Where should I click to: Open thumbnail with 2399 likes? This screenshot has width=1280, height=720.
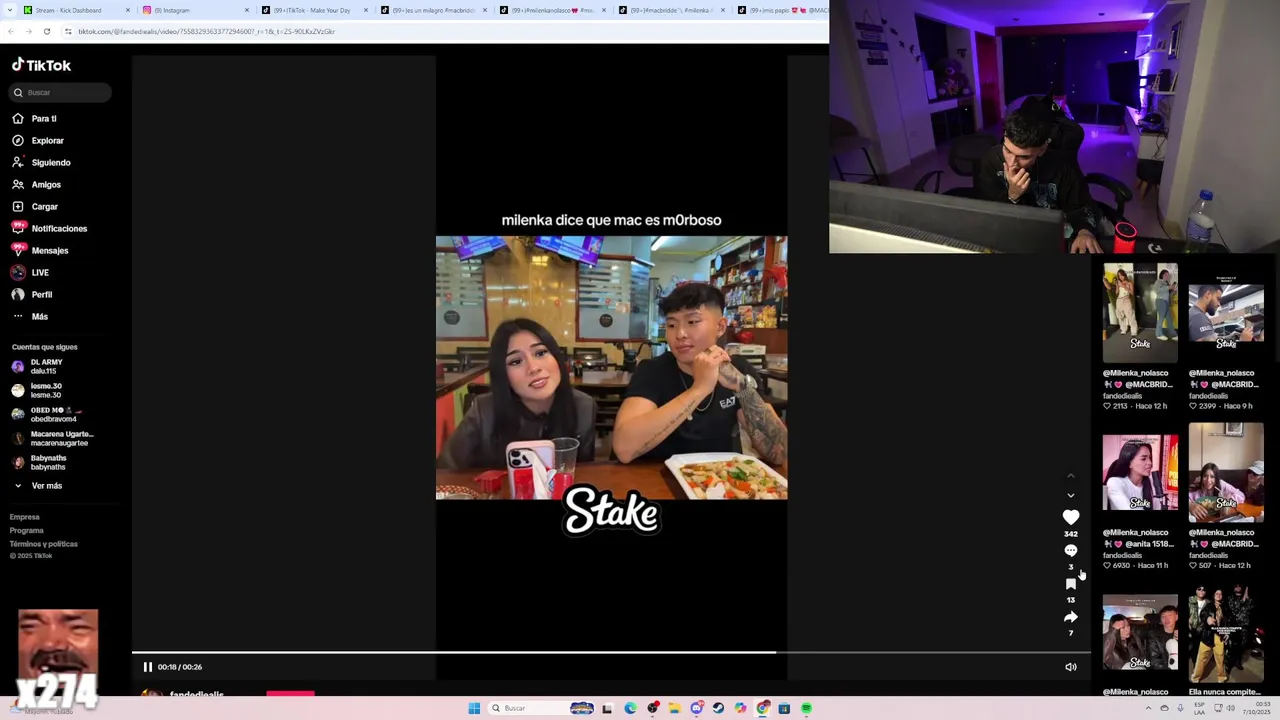(1226, 312)
